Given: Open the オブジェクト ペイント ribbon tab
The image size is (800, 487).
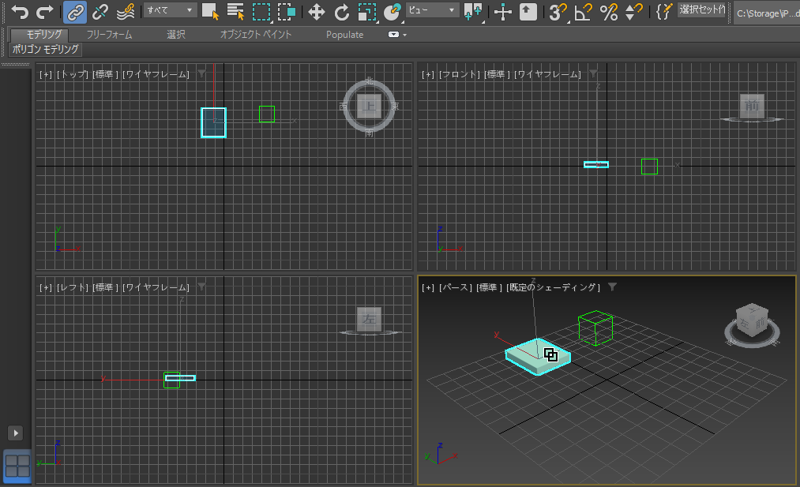Looking at the screenshot, I should pyautogui.click(x=256, y=34).
